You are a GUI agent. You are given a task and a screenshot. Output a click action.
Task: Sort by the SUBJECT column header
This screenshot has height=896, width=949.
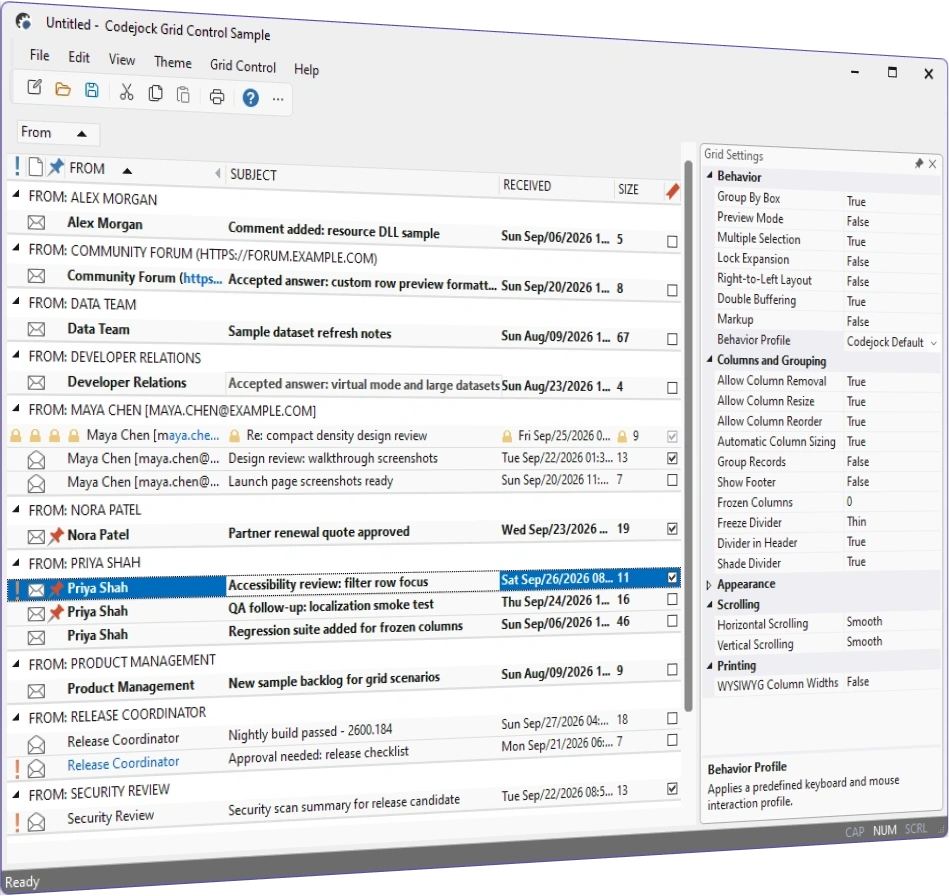(362, 178)
